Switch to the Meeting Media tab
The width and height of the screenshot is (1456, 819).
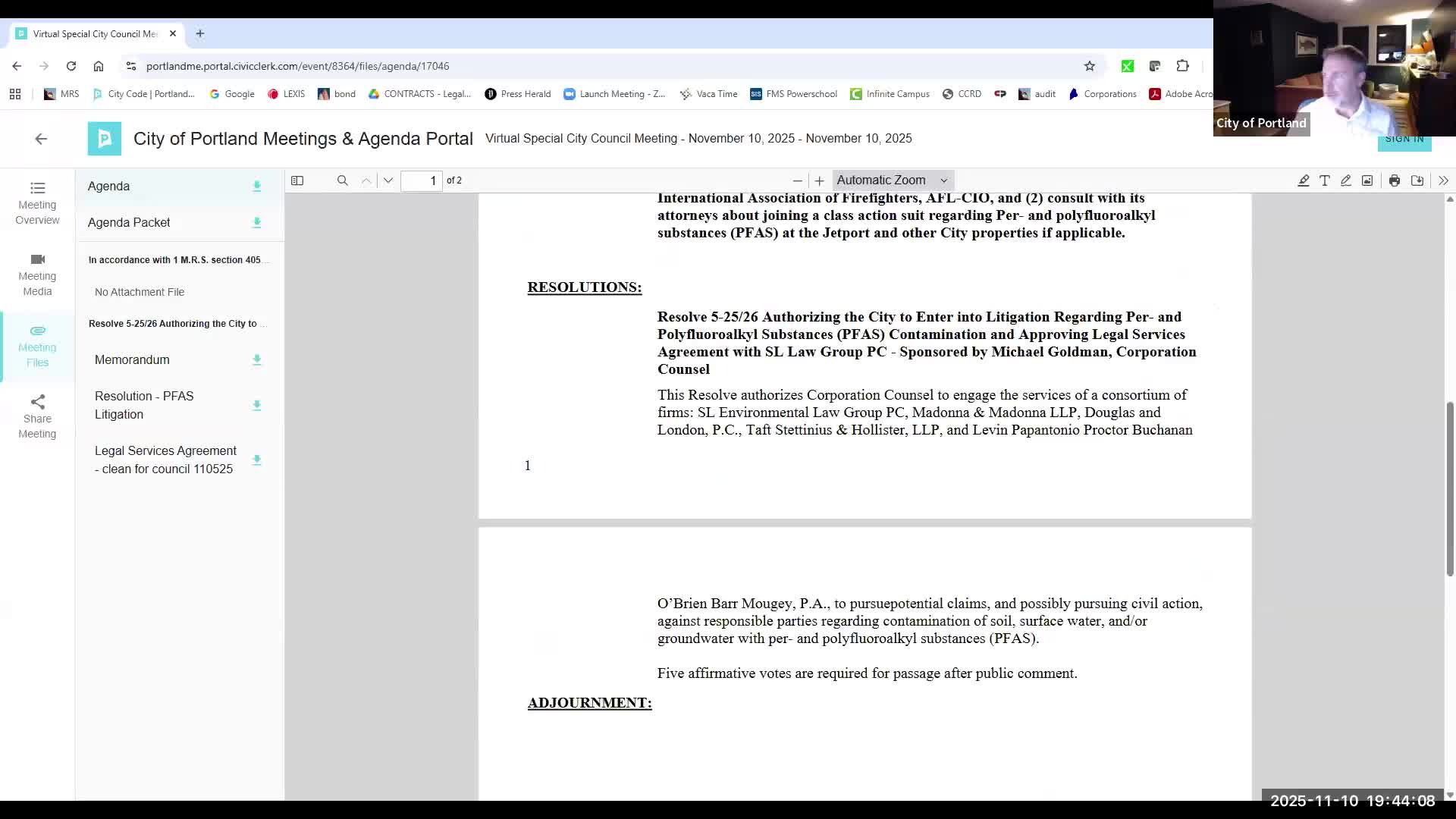pyautogui.click(x=37, y=275)
